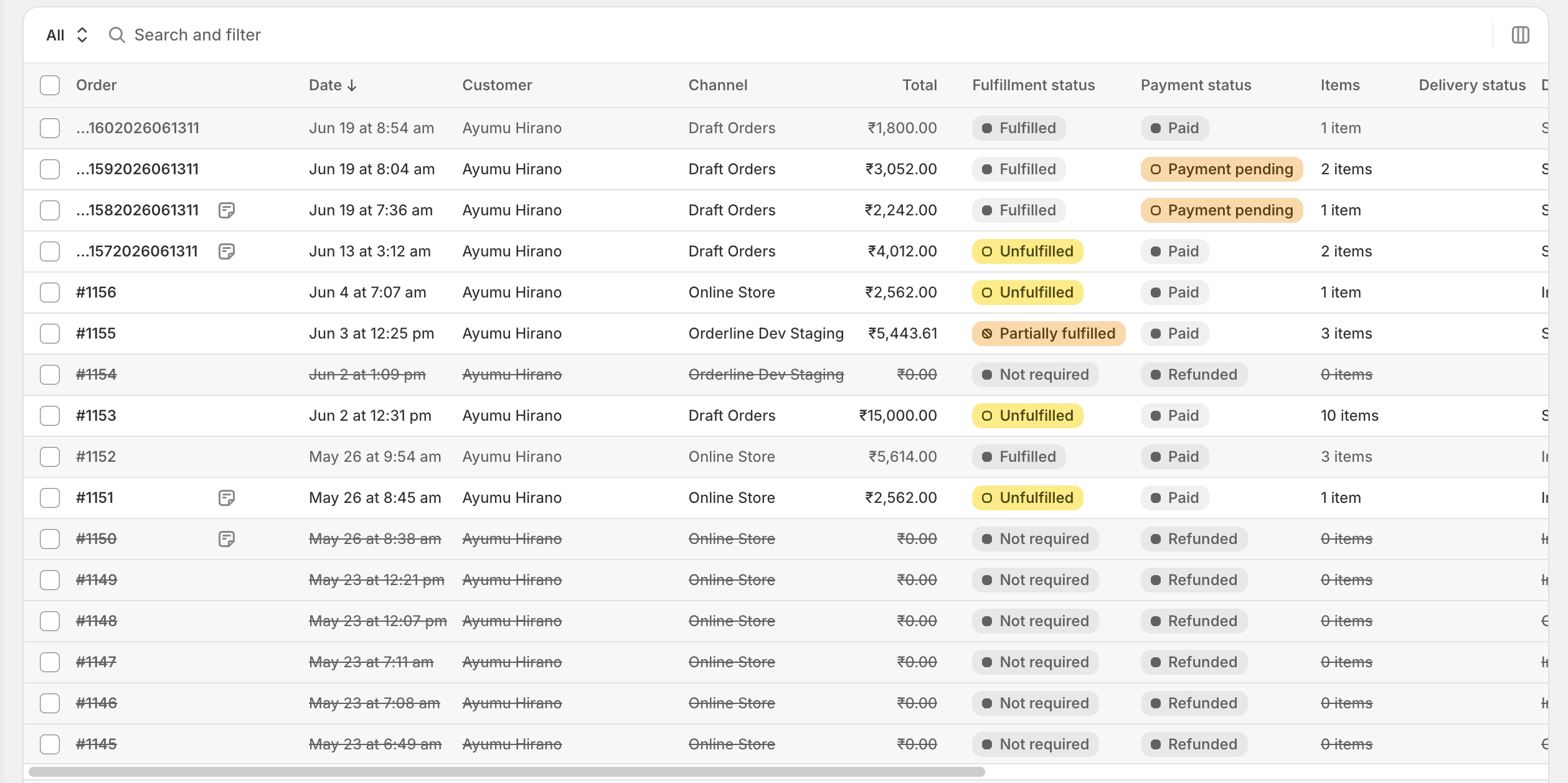1568x783 pixels.
Task: Sort by the Channel column header
Action: coord(718,85)
